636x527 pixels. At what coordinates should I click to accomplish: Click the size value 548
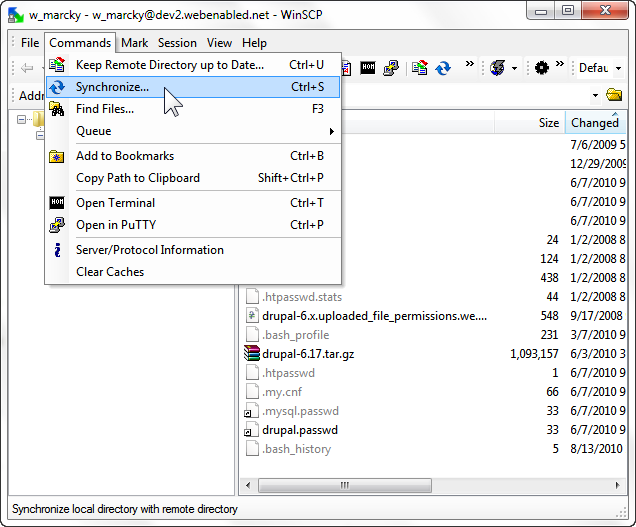click(x=550, y=316)
